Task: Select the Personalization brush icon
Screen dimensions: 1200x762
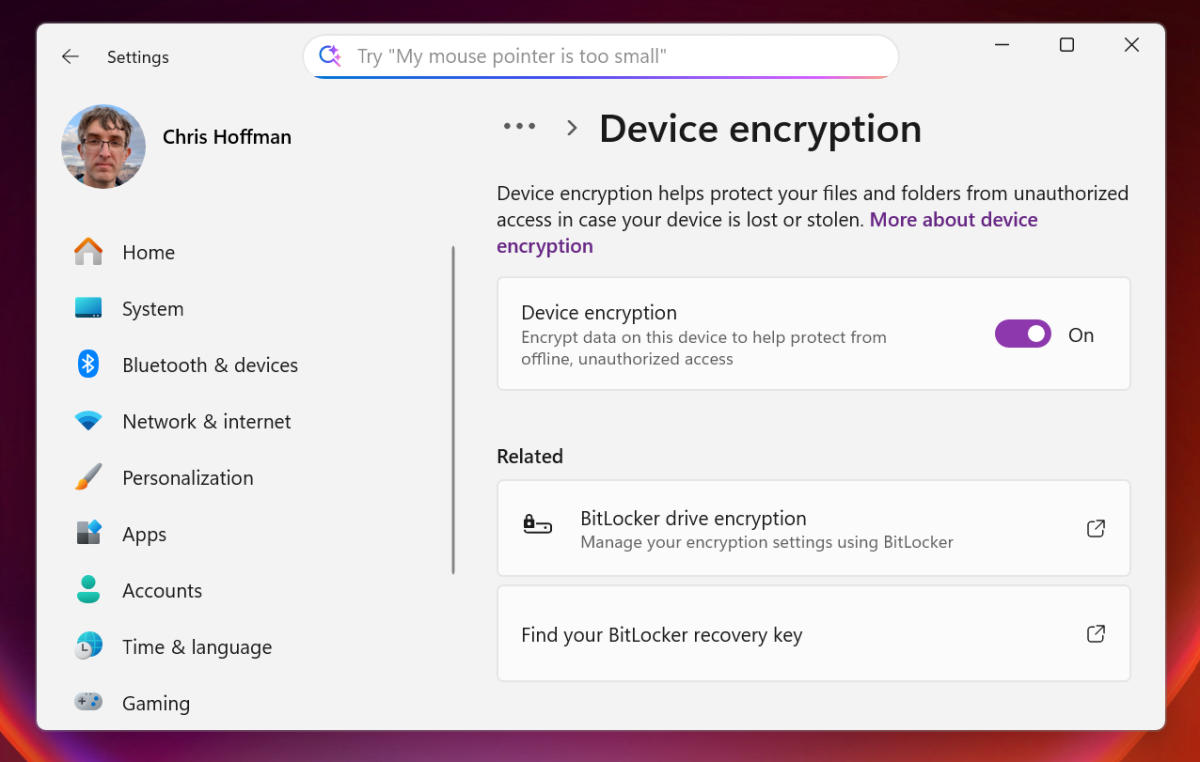Action: 88,477
